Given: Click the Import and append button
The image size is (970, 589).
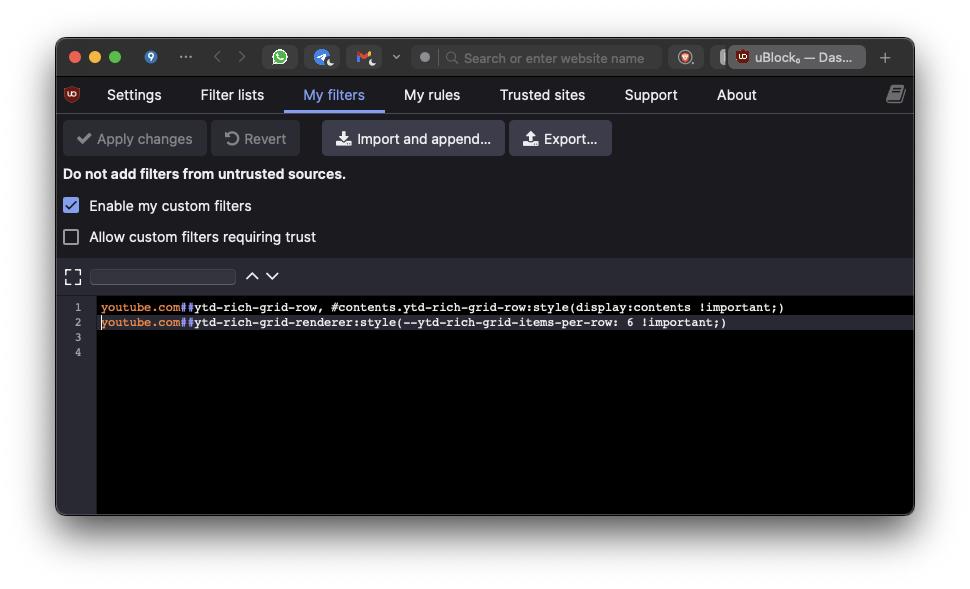Looking at the screenshot, I should tap(412, 138).
